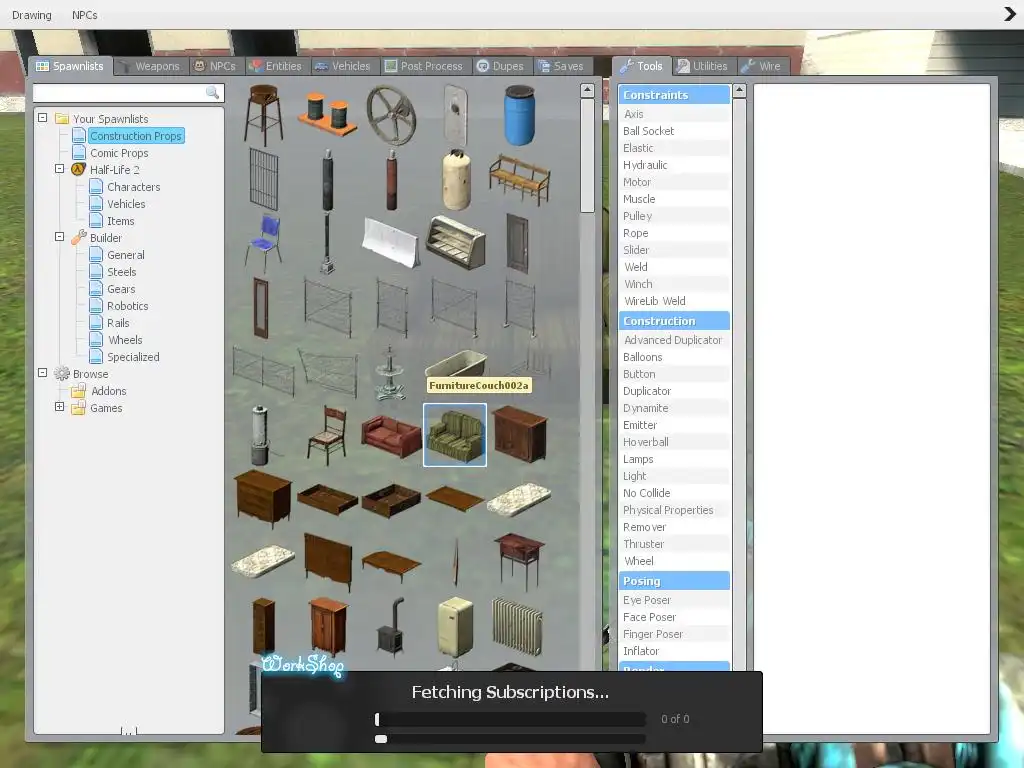This screenshot has height=768, width=1024.
Task: Collapse the Browse tree node
Action: 42,372
